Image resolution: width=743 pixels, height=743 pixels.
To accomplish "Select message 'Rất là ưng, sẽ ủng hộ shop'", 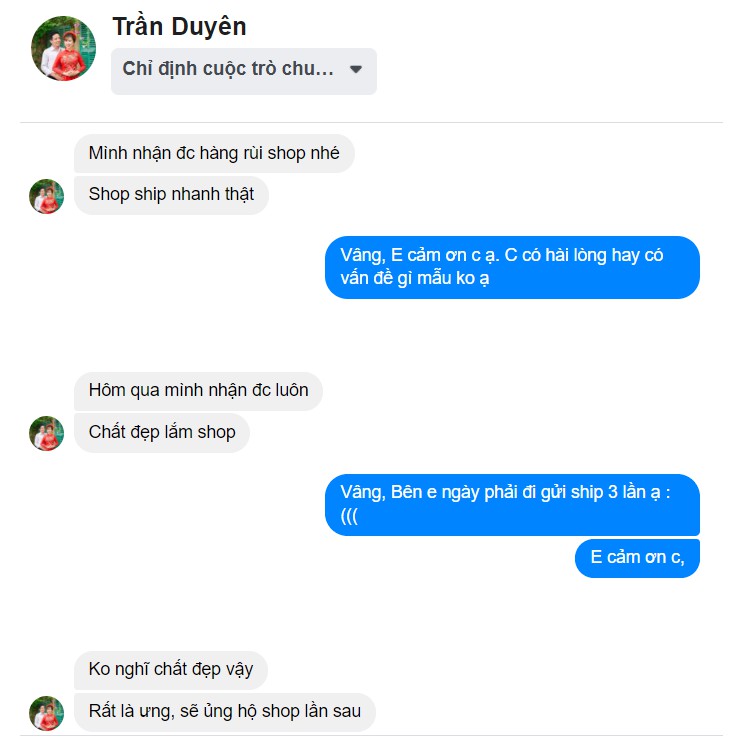I will tap(225, 712).
